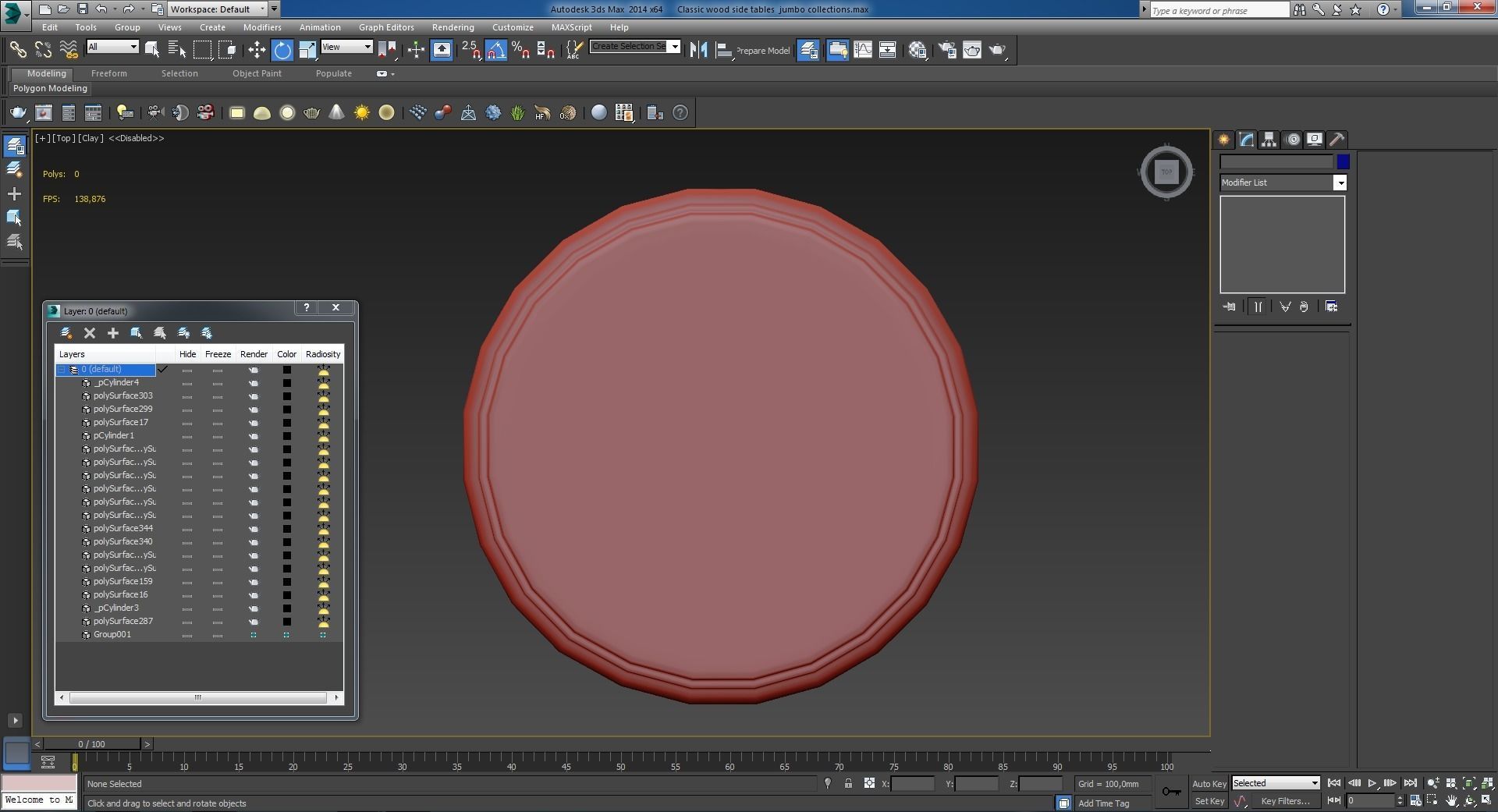Image resolution: width=1498 pixels, height=812 pixels.
Task: Activate the Select and Scale tool
Action: coord(307,50)
